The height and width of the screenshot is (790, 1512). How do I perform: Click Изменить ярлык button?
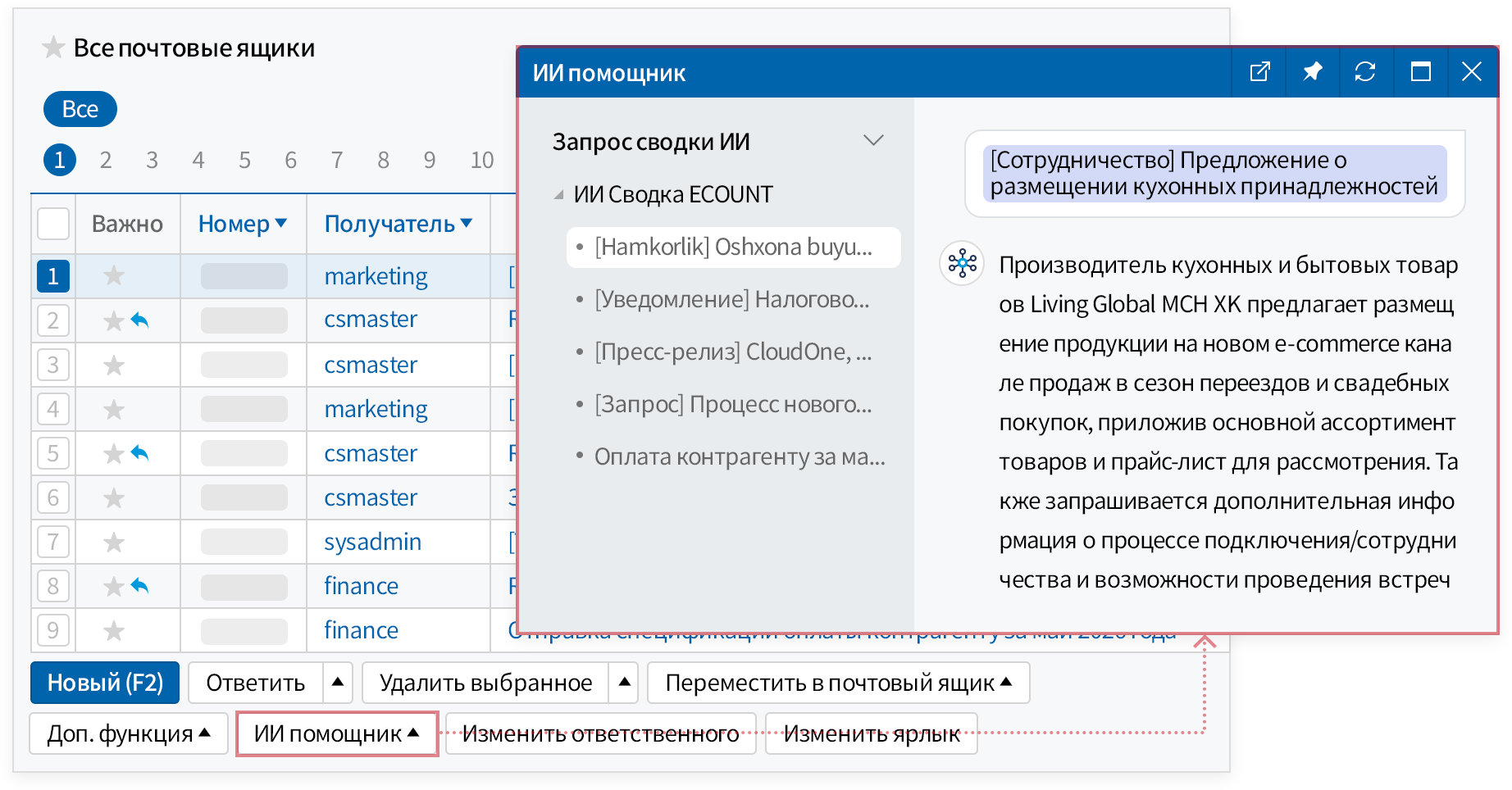point(872,733)
